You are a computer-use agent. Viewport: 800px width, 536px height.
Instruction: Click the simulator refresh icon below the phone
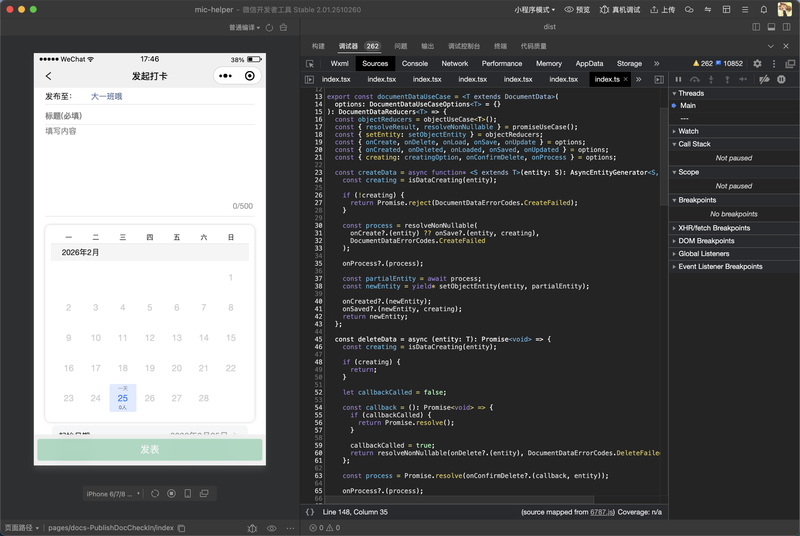point(155,493)
